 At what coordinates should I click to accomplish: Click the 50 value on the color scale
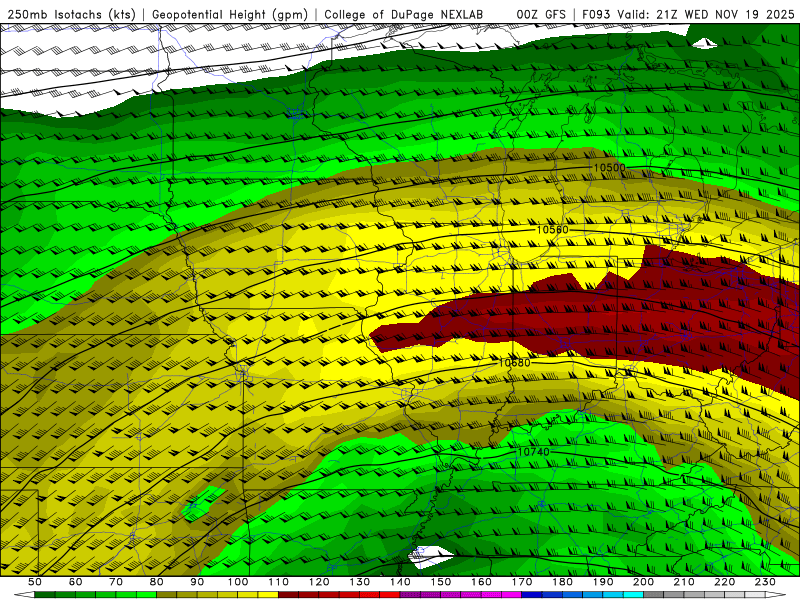35,582
